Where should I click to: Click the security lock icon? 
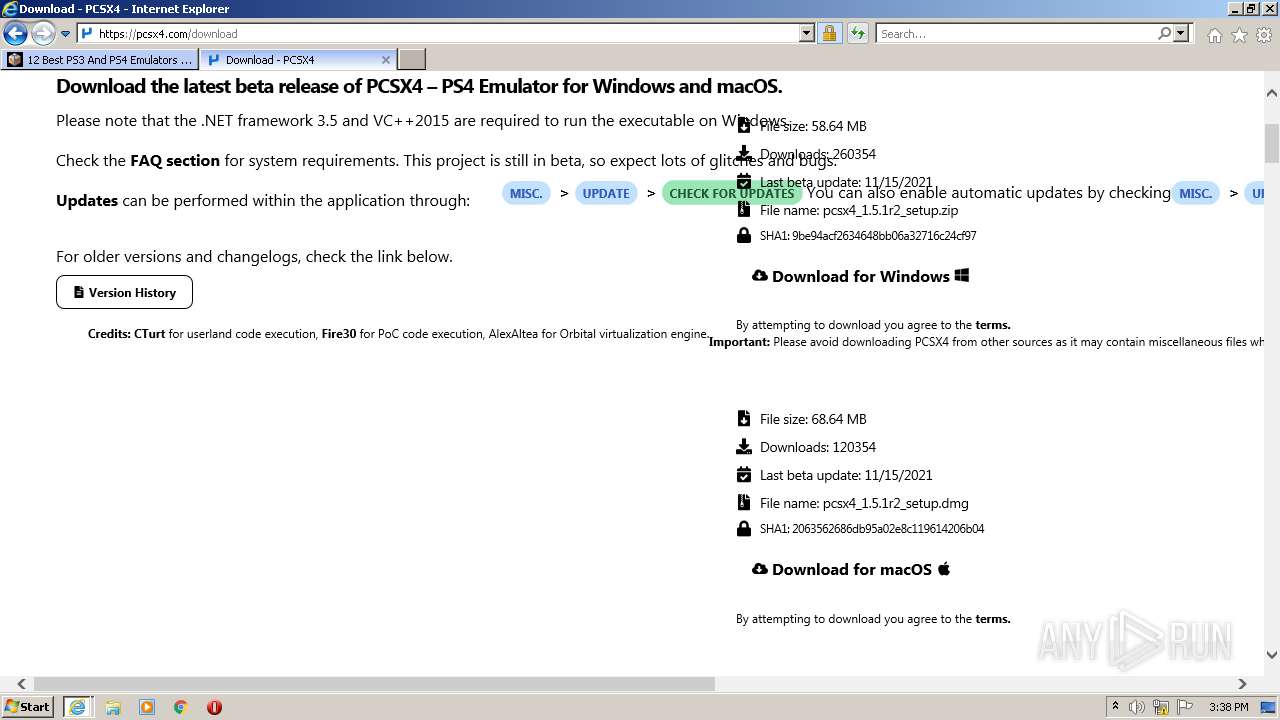pyautogui.click(x=829, y=33)
